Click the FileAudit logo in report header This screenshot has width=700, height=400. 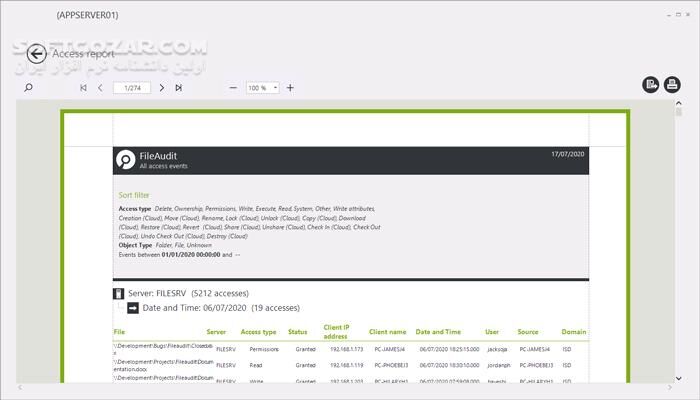pyautogui.click(x=125, y=160)
